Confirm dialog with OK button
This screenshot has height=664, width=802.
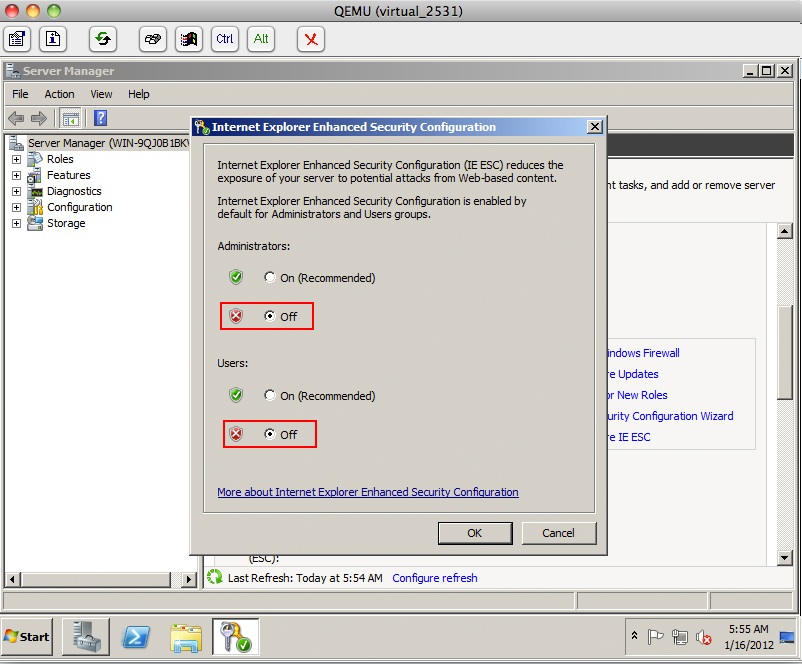[475, 533]
